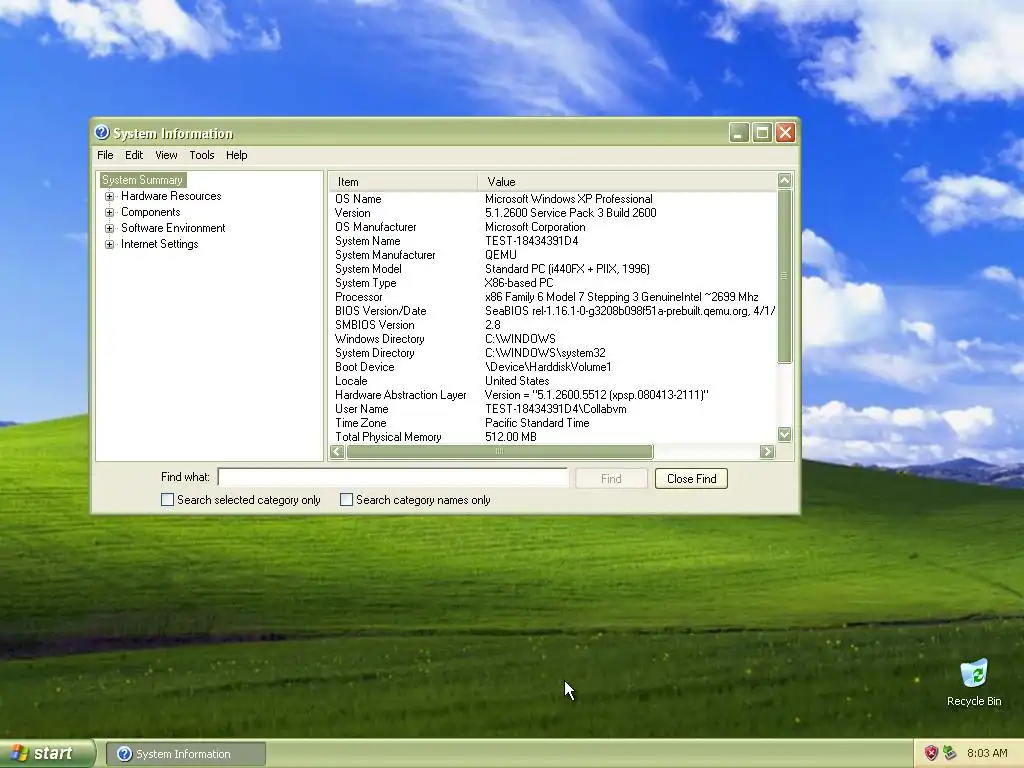Select the Total Physical Memory row
This screenshot has height=768, width=1024.
[552, 437]
